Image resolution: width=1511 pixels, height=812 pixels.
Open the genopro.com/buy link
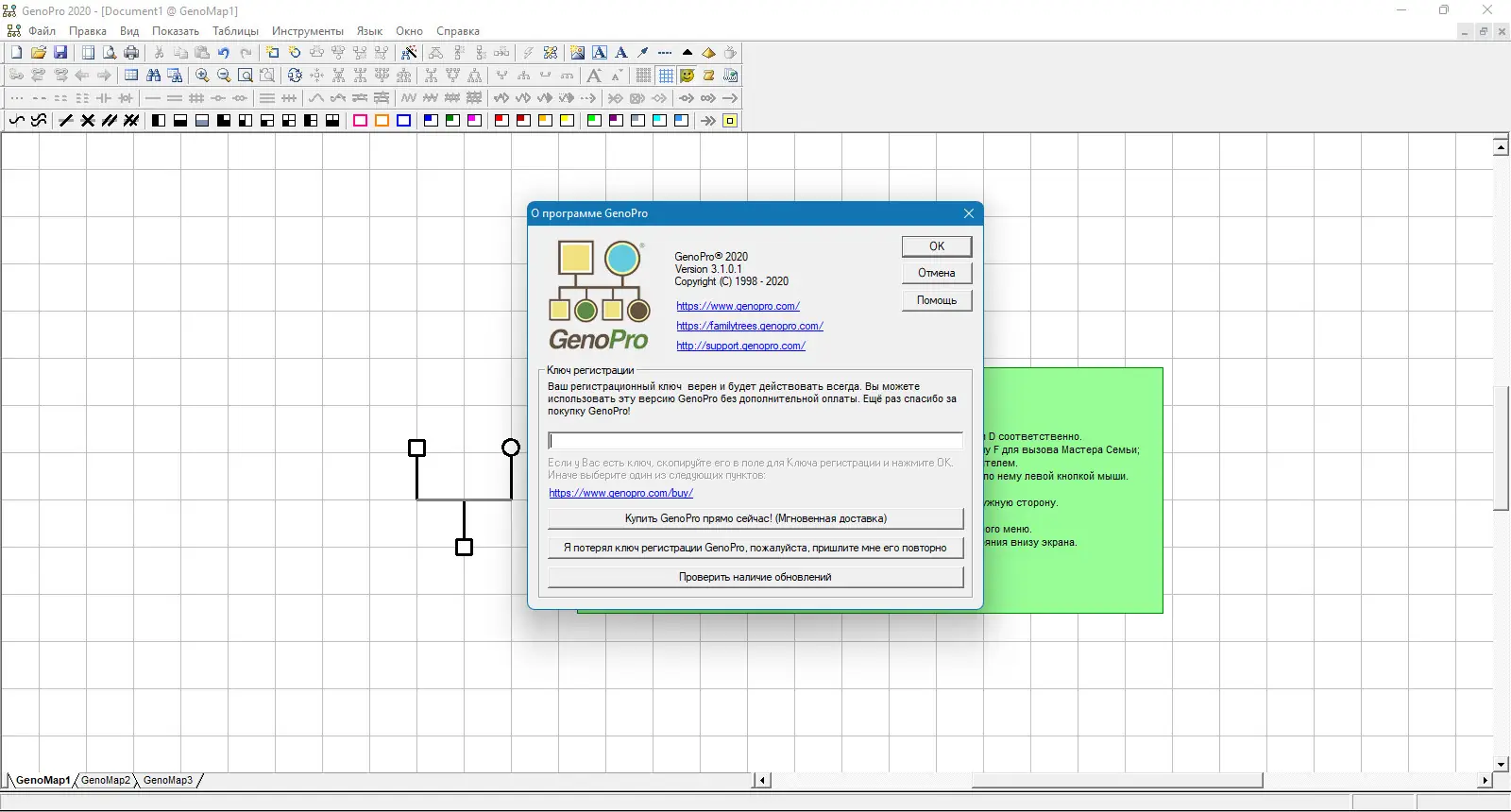tap(620, 493)
